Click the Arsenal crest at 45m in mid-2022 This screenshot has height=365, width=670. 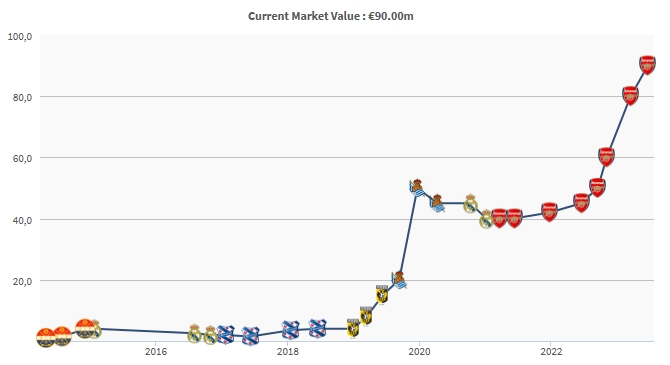581,203
